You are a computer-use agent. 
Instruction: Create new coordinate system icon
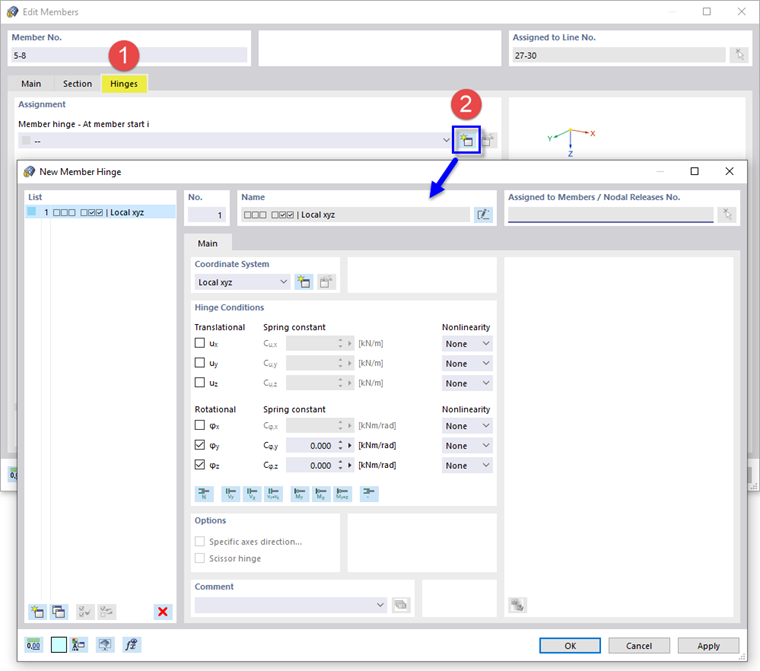click(304, 282)
